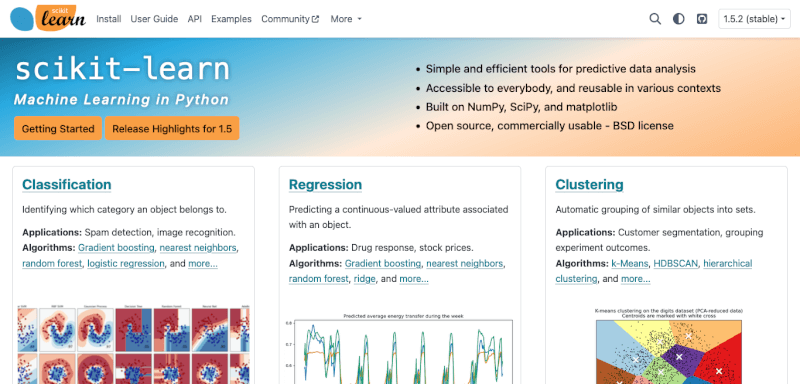Open the K-means digits clustering plot thumbnail
The width and height of the screenshot is (800, 384).
pyautogui.click(x=669, y=346)
